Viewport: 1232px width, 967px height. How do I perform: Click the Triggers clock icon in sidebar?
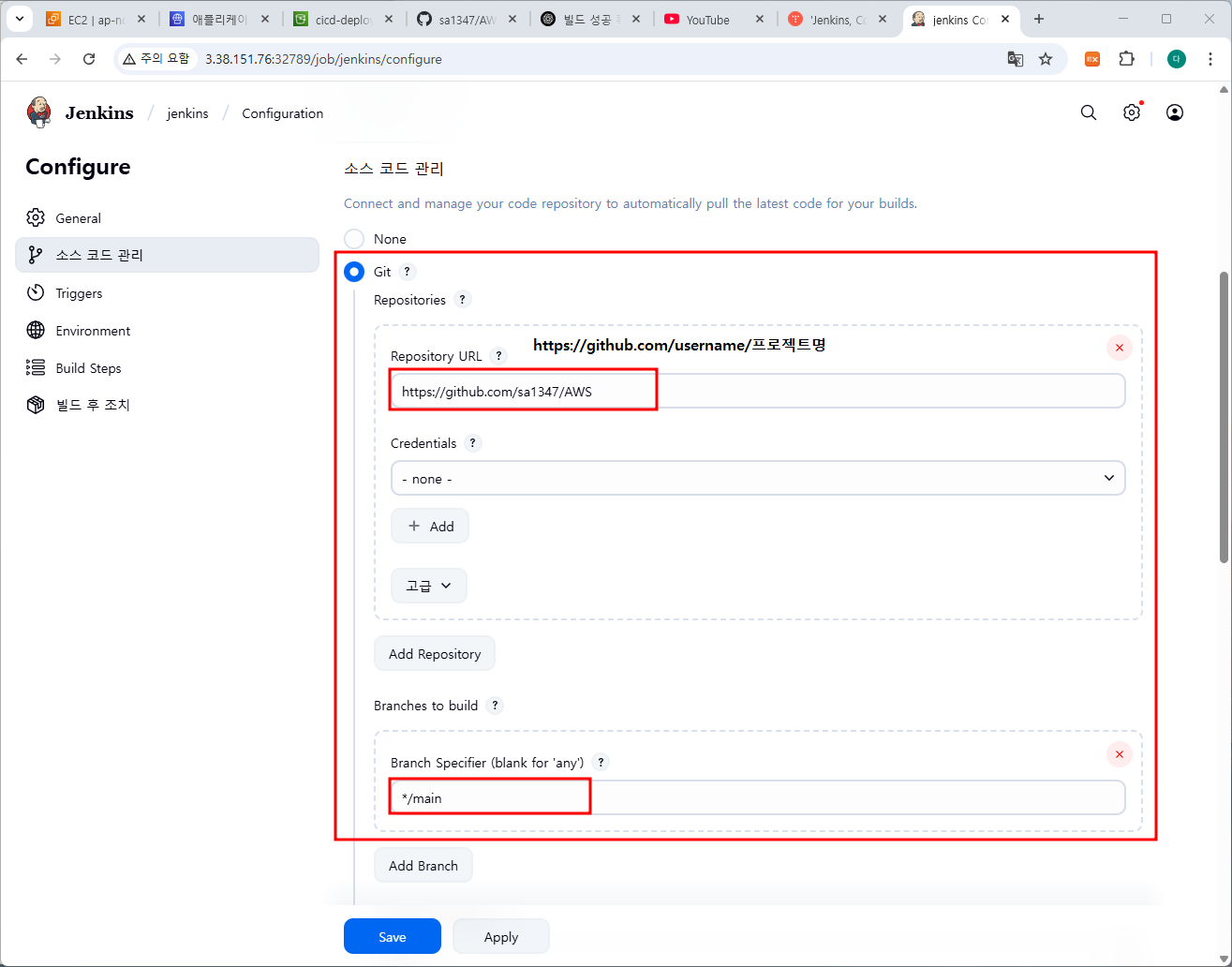[36, 292]
